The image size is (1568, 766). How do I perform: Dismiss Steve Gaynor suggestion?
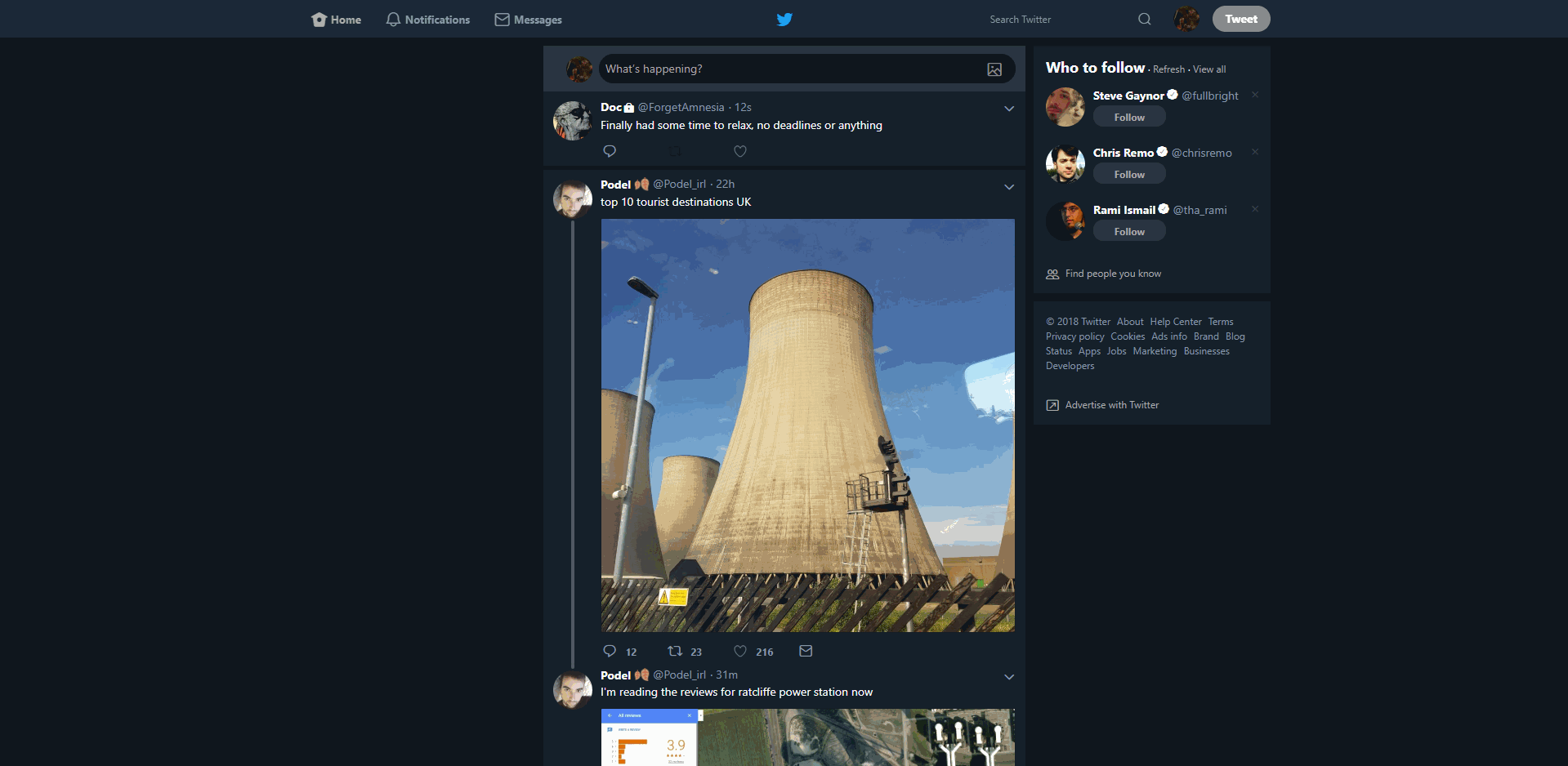(1255, 95)
